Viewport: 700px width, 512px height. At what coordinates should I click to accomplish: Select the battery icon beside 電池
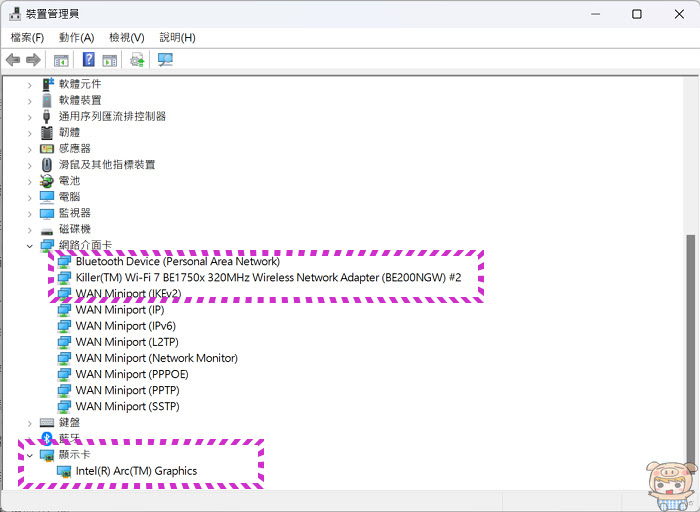(x=47, y=181)
